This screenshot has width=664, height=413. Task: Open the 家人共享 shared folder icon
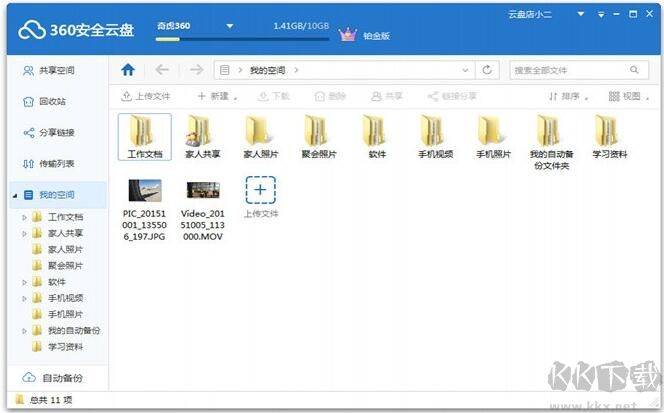click(198, 130)
